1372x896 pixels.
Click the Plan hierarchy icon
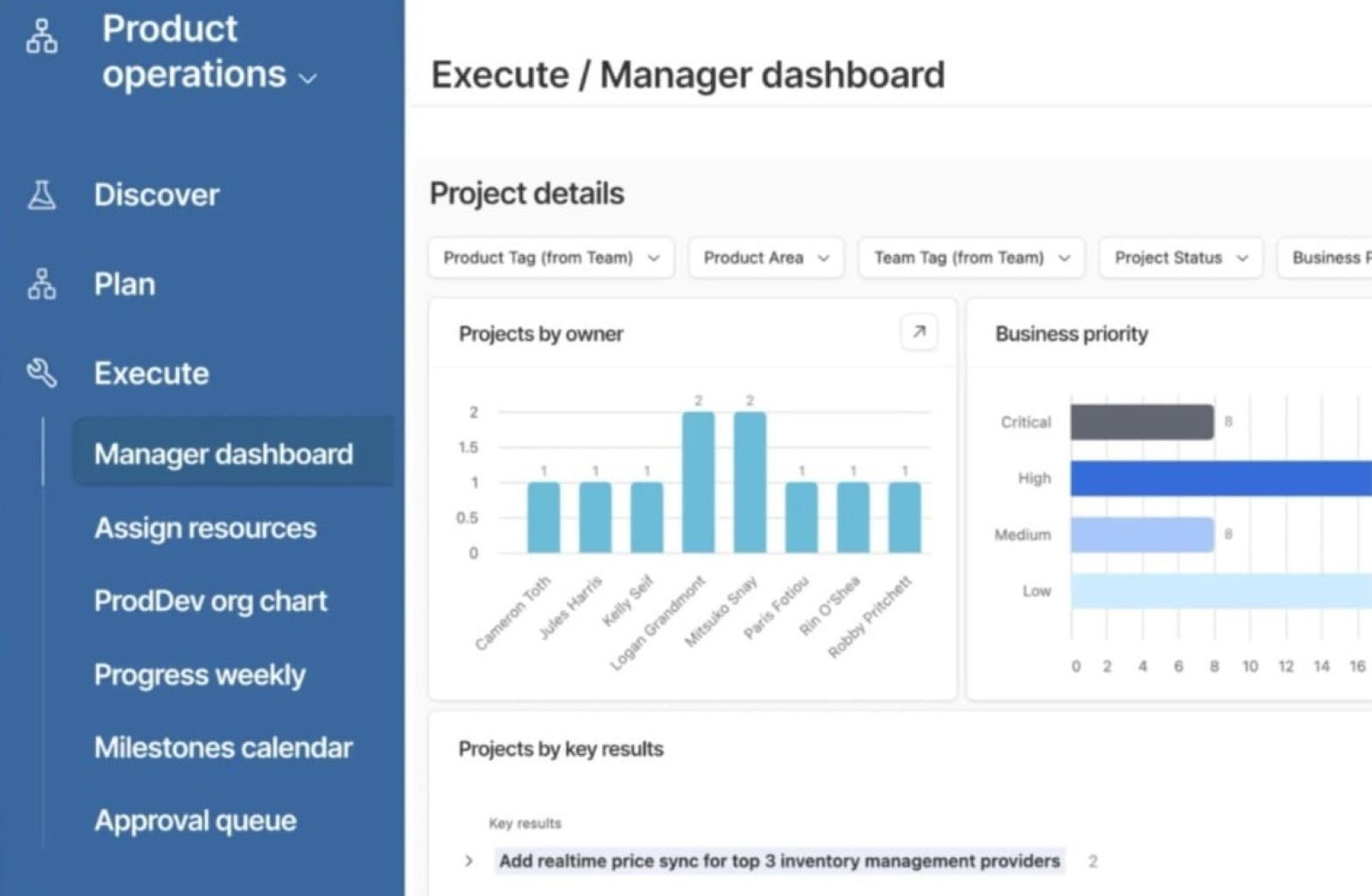click(41, 285)
